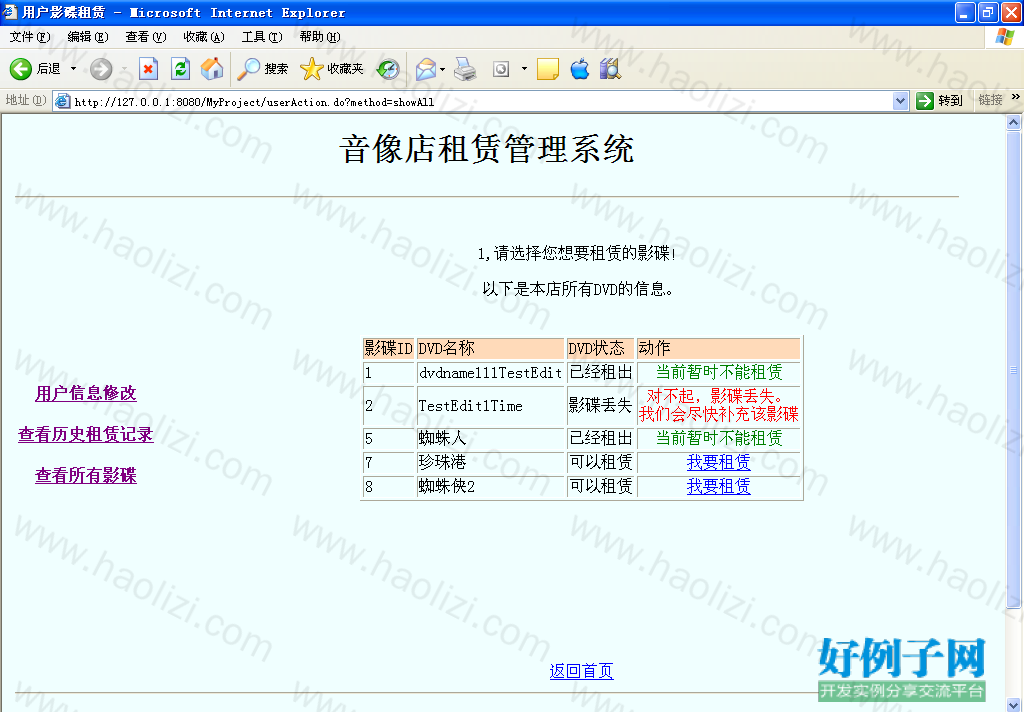This screenshot has width=1024, height=712.
Task: Click the 影碟ID column header
Action: coord(388,348)
